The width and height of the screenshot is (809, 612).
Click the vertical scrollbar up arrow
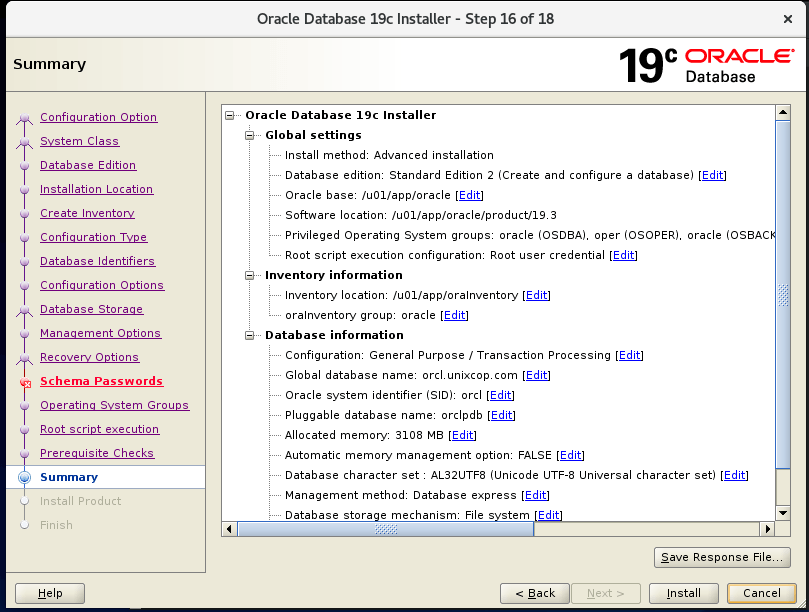click(783, 112)
